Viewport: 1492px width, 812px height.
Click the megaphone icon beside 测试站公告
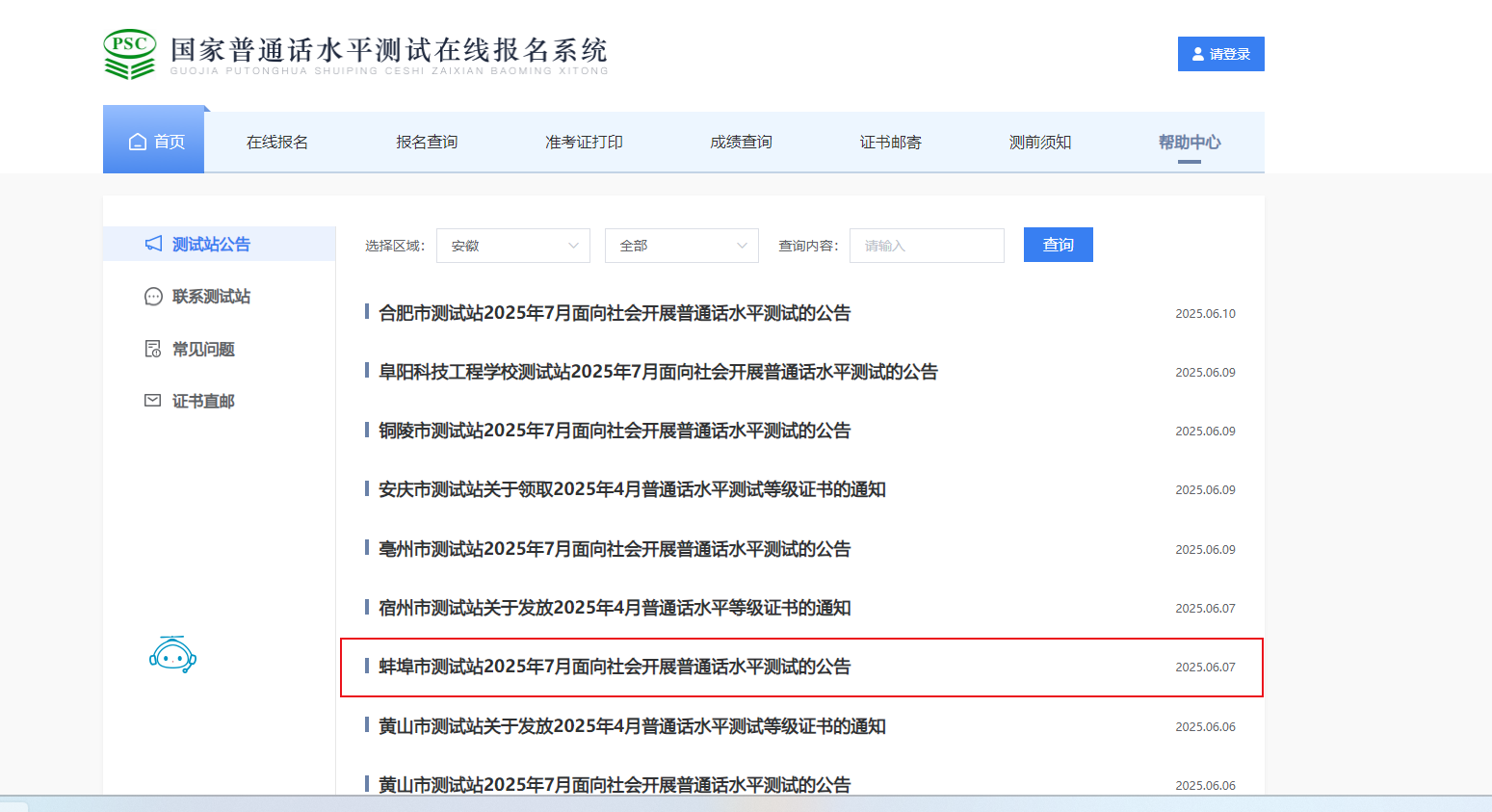(x=153, y=244)
